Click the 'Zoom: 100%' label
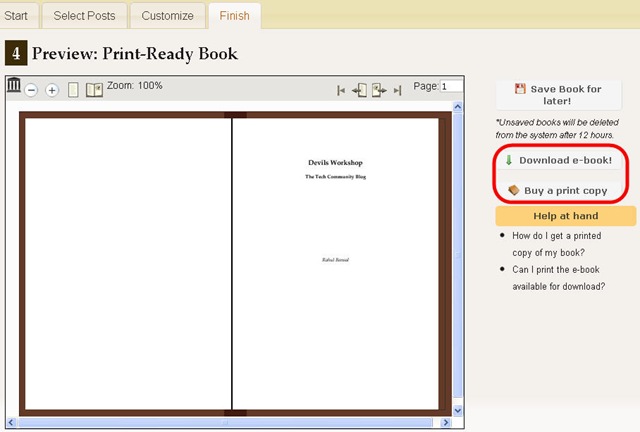Screen dimensions: 640x432 click(x=135, y=85)
